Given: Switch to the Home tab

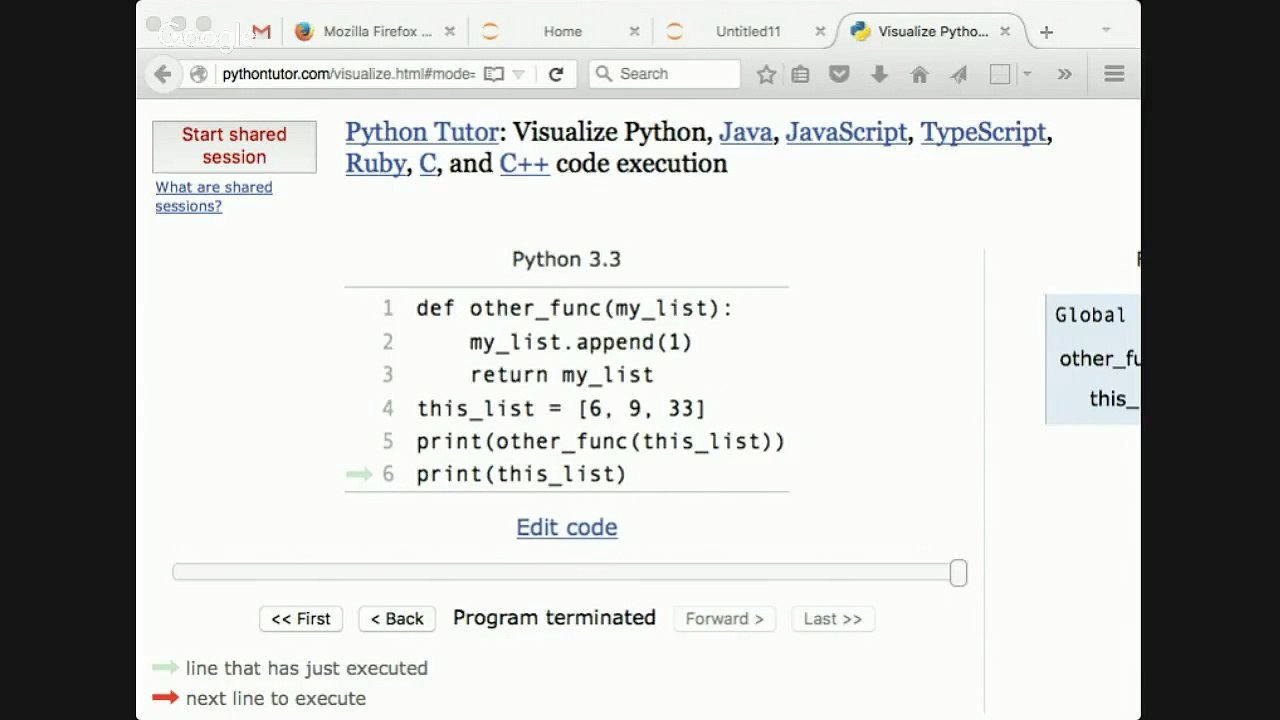Looking at the screenshot, I should click(563, 32).
